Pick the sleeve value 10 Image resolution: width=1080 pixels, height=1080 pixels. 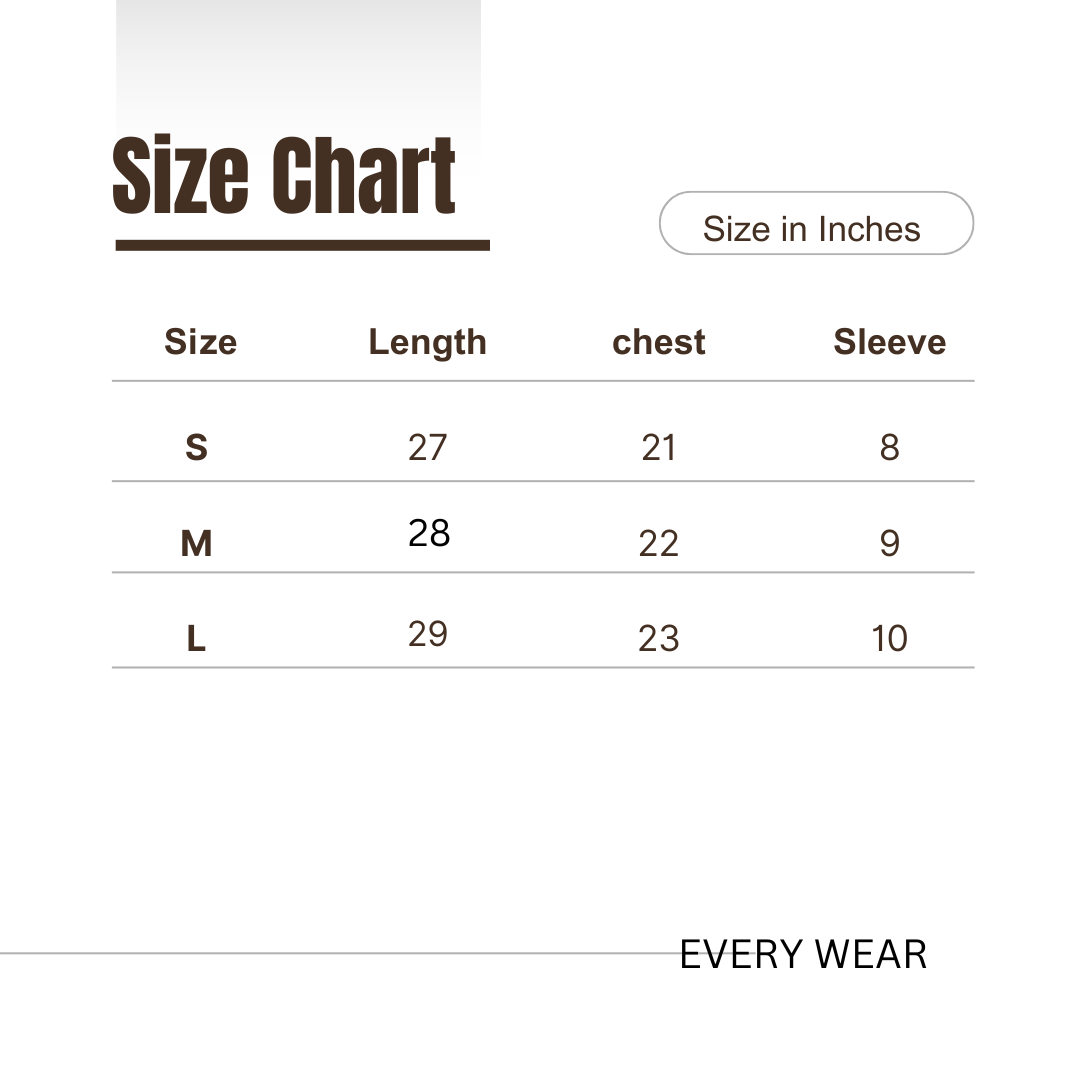(889, 639)
